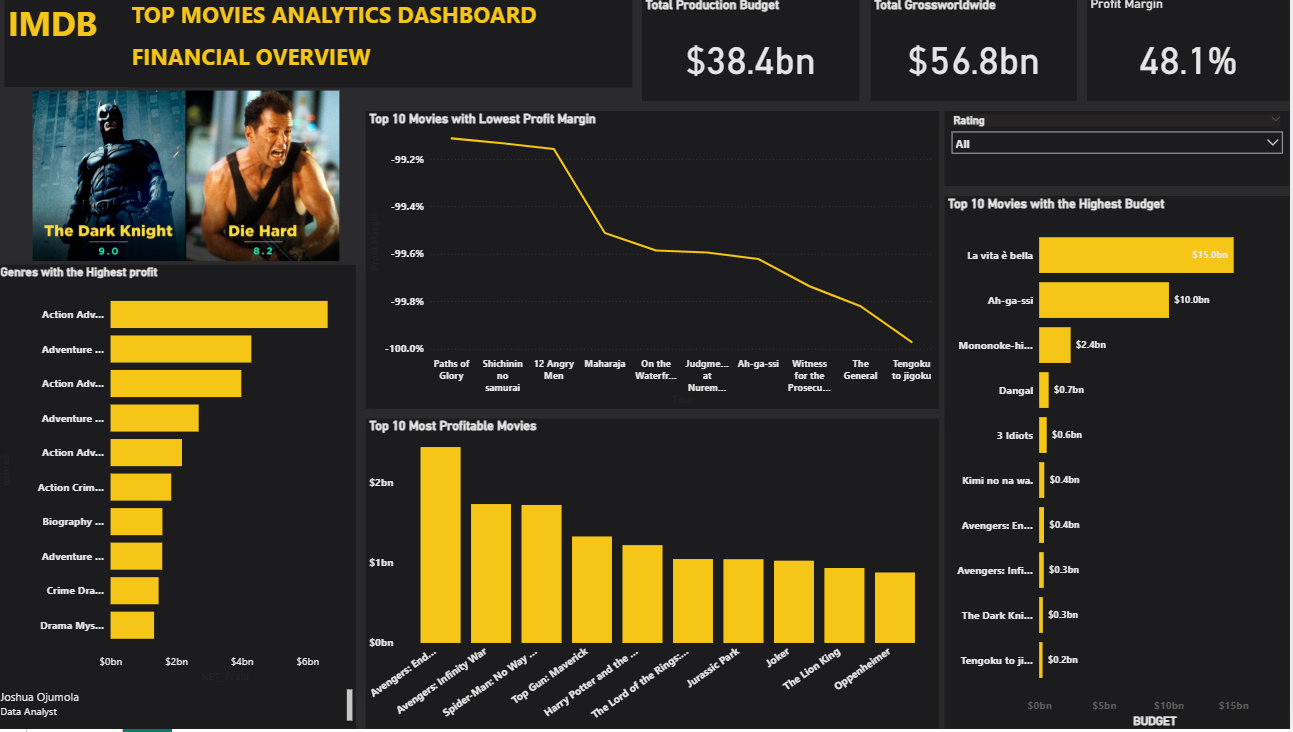The image size is (1293, 732).
Task: Select the Paths of Glory point on line chart
Action: pyautogui.click(x=452, y=139)
